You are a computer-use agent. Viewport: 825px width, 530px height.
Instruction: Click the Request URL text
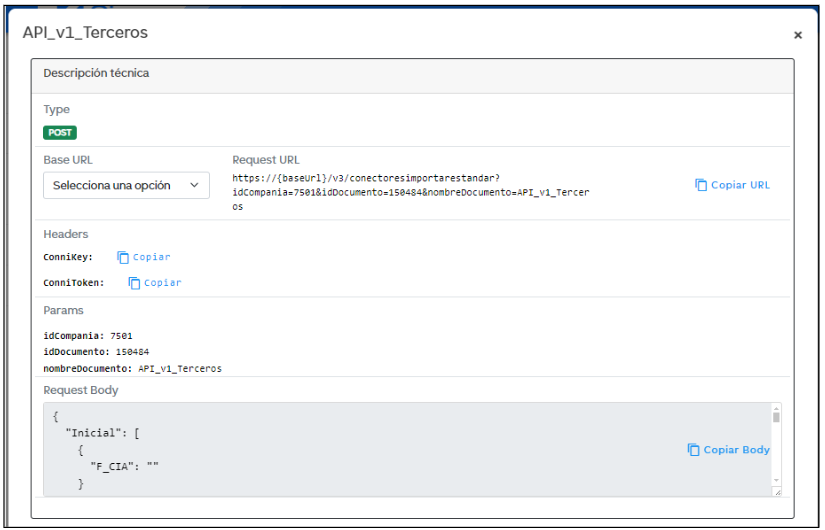410,192
